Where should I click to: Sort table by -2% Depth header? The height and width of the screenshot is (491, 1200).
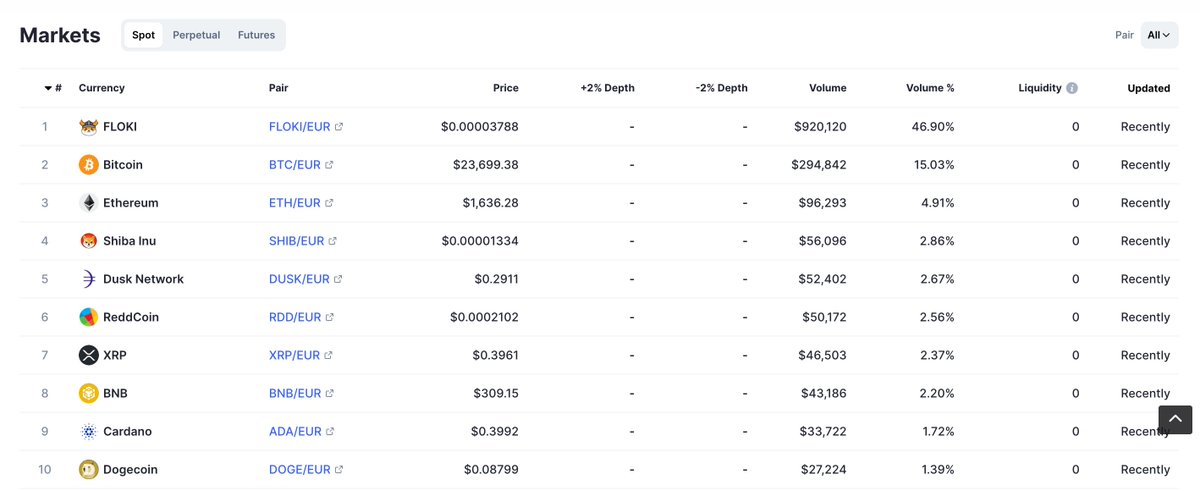(722, 88)
